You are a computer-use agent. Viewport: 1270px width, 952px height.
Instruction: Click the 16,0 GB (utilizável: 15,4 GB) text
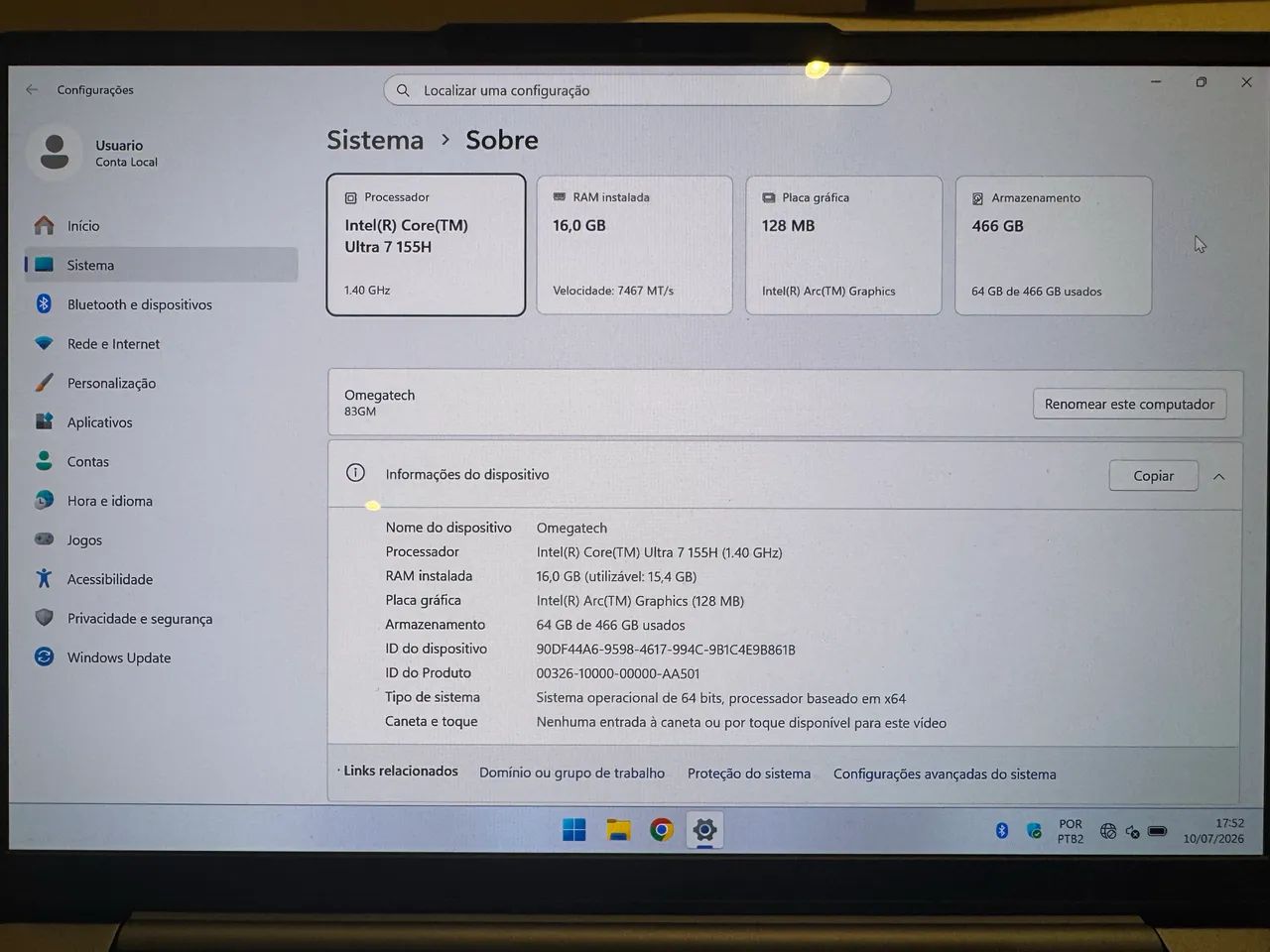(616, 576)
